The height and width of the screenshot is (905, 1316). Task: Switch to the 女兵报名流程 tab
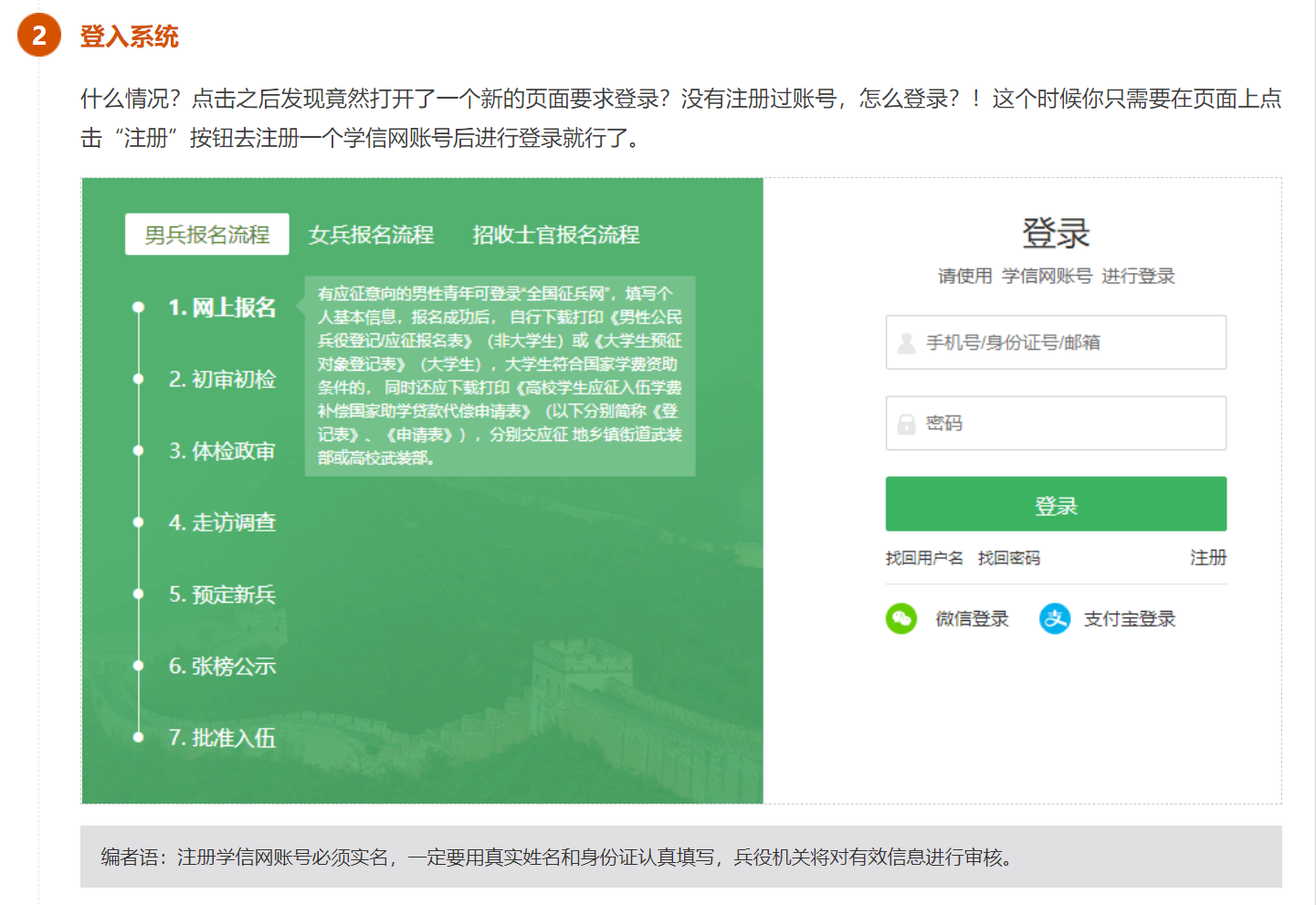(371, 235)
